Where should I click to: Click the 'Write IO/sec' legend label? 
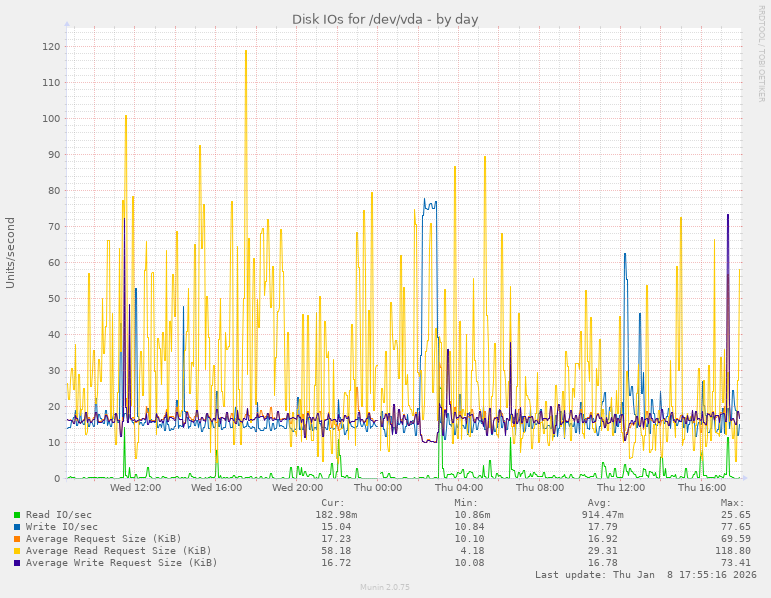pyautogui.click(x=61, y=527)
